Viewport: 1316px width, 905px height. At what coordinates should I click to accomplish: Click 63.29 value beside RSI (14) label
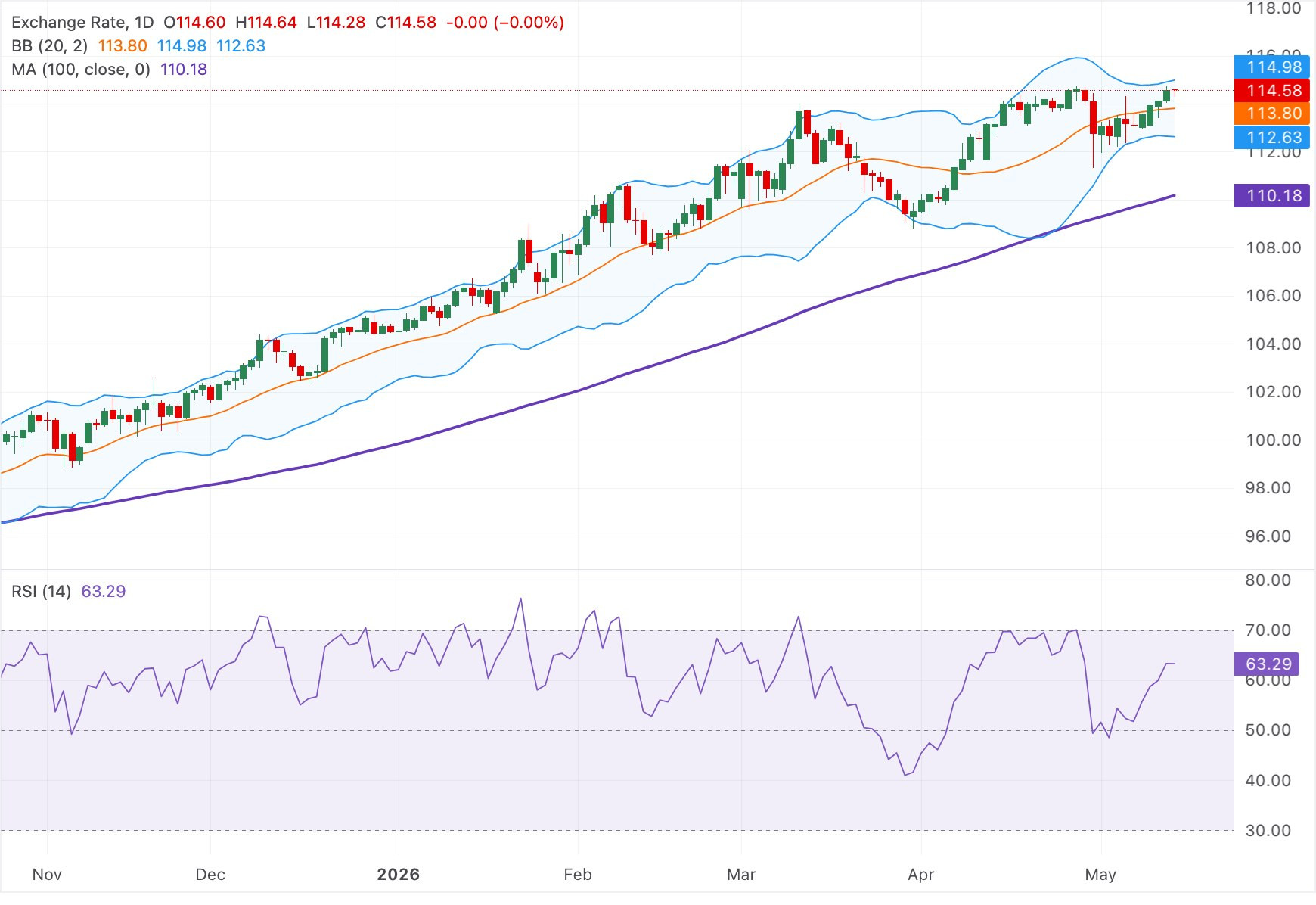click(x=104, y=592)
